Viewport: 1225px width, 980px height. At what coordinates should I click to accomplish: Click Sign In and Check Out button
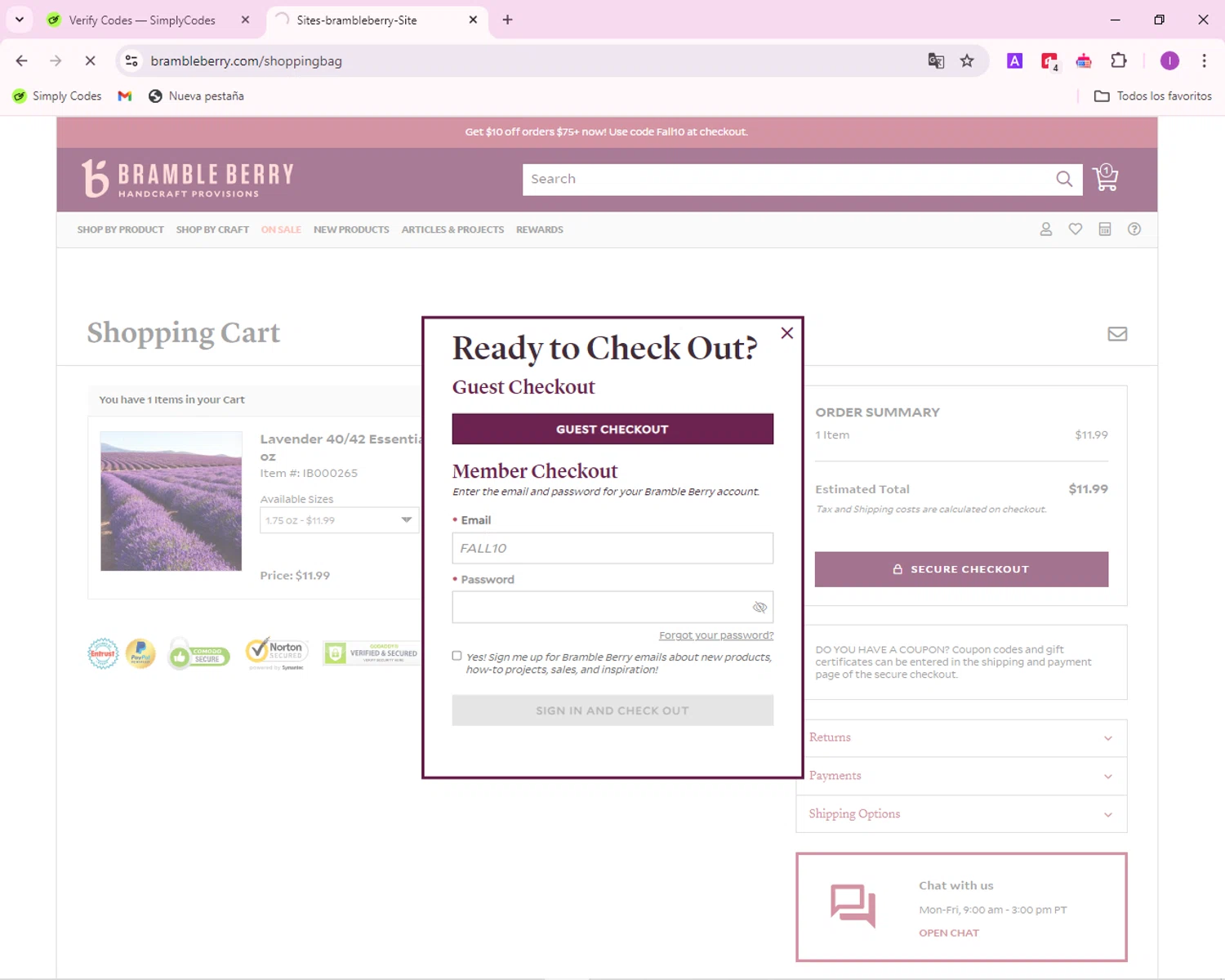612,710
